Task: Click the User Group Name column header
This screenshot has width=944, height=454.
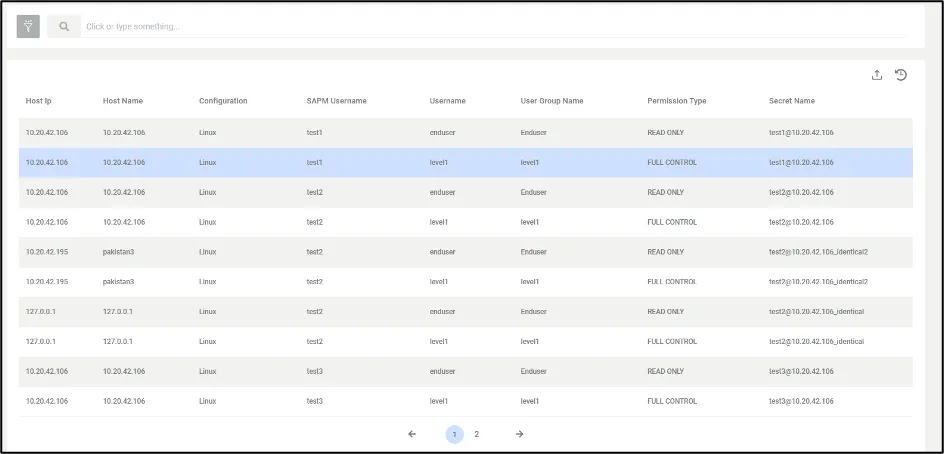Action: coord(552,101)
